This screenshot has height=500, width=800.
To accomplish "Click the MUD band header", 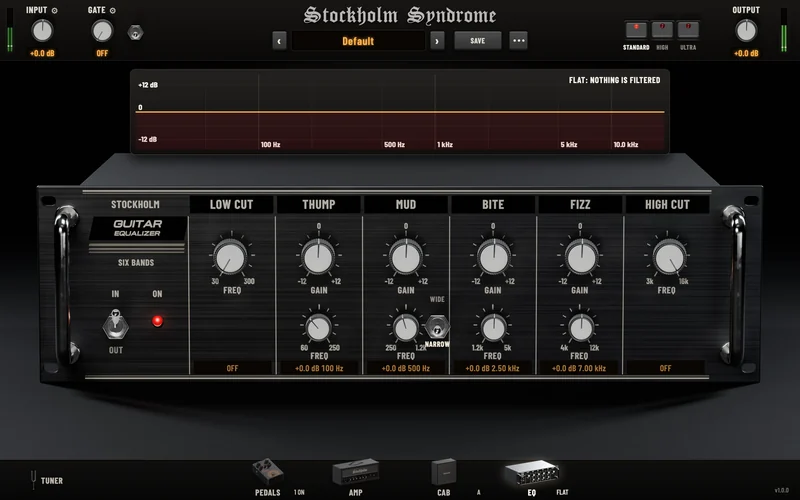I will point(406,205).
